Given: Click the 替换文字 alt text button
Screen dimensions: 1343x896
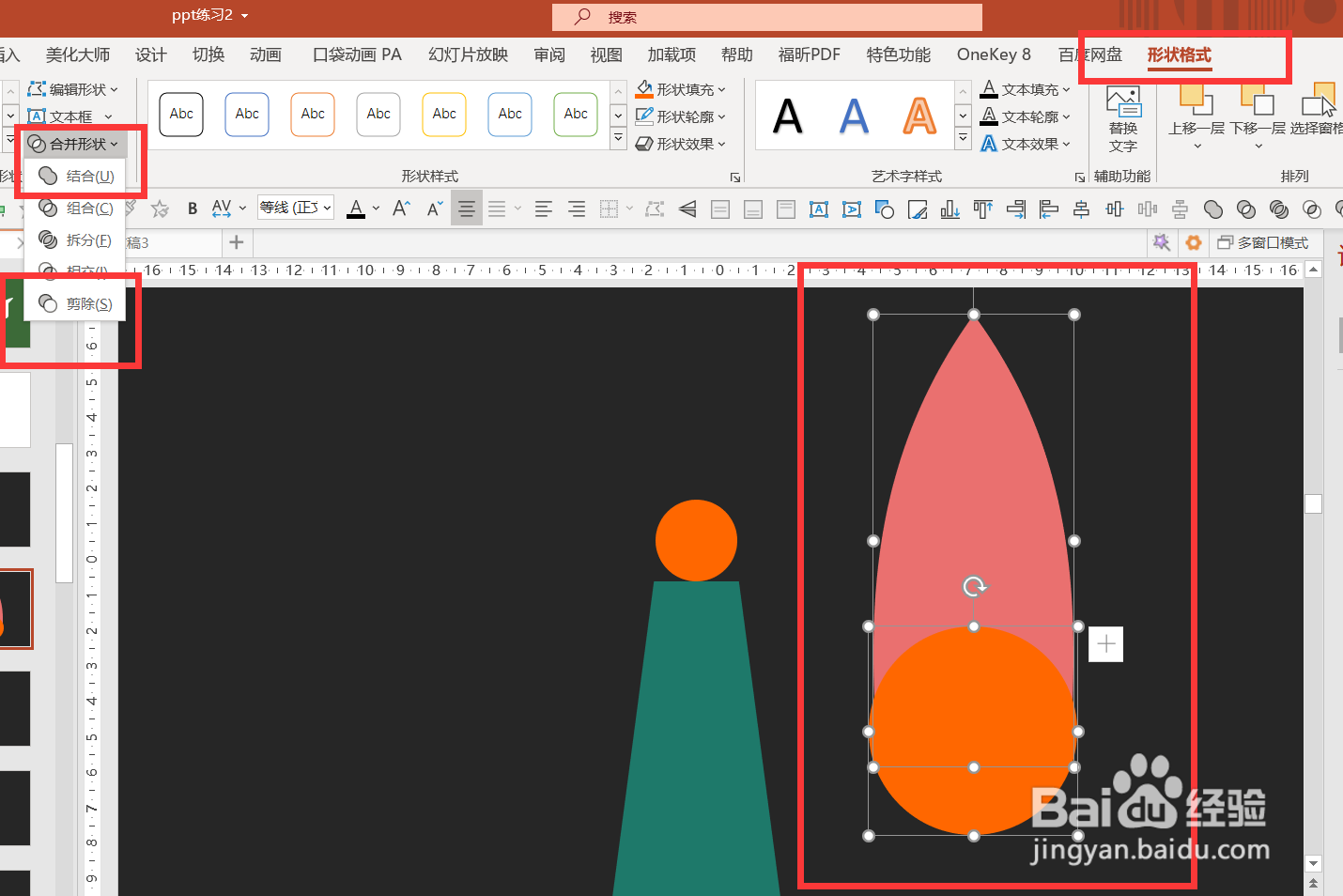Looking at the screenshot, I should 1123,119.
